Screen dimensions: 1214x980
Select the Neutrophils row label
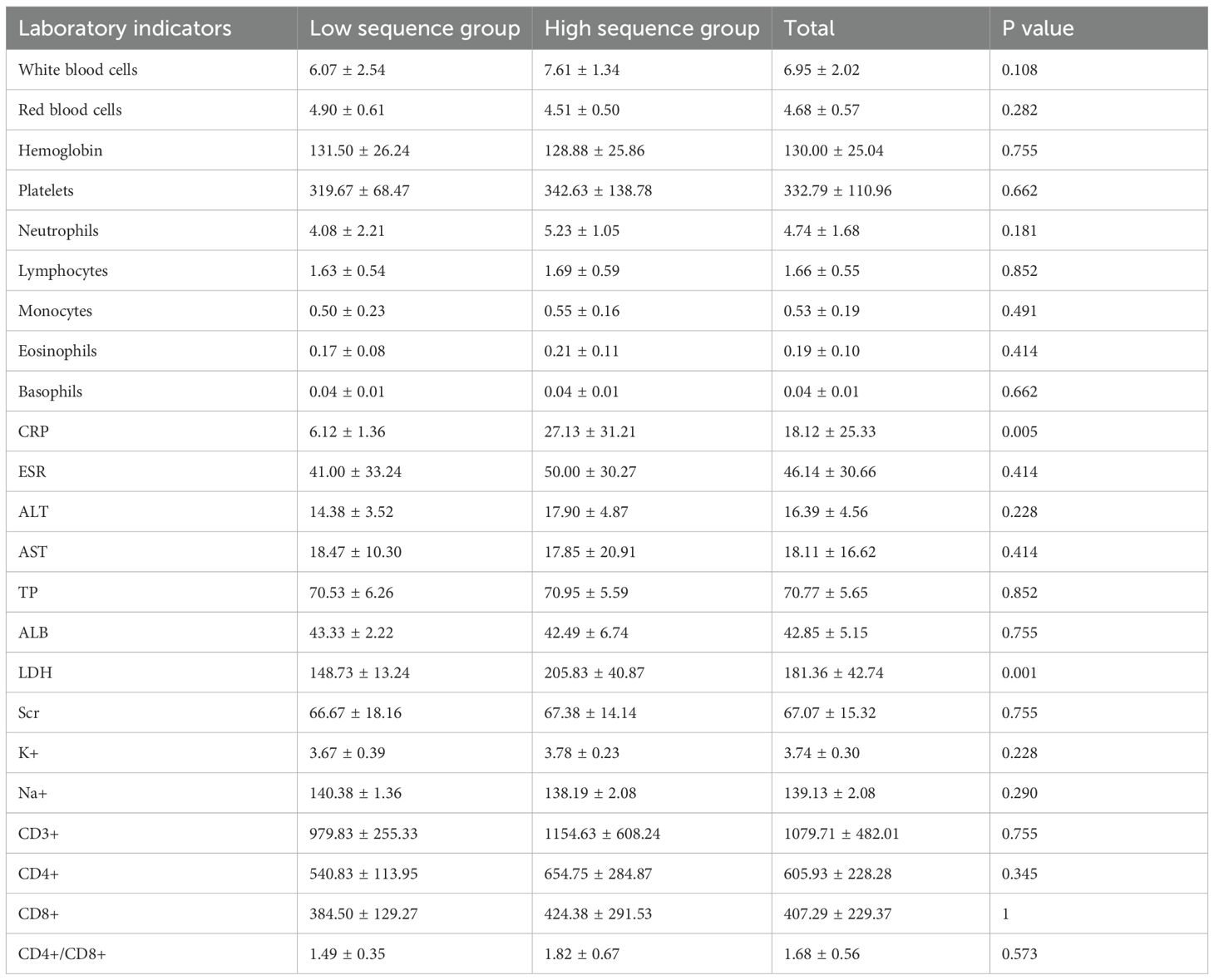58,230
